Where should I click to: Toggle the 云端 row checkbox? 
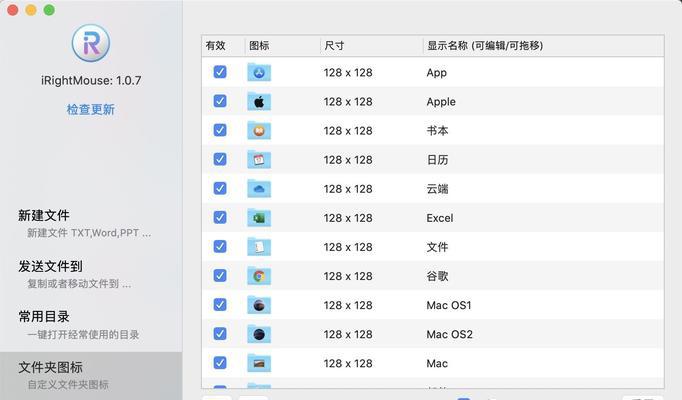(x=220, y=188)
